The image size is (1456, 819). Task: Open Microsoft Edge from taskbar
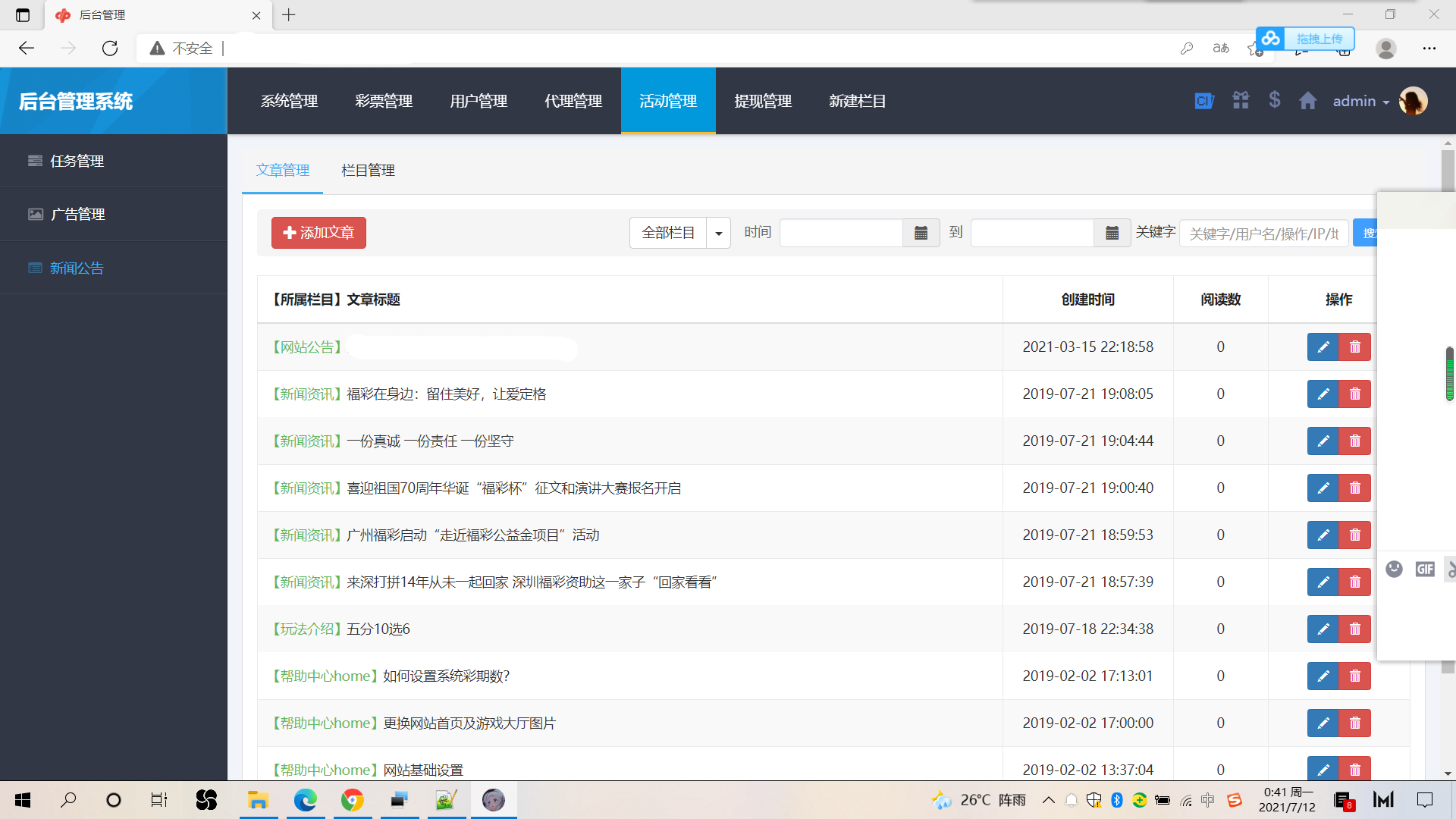coord(306,800)
